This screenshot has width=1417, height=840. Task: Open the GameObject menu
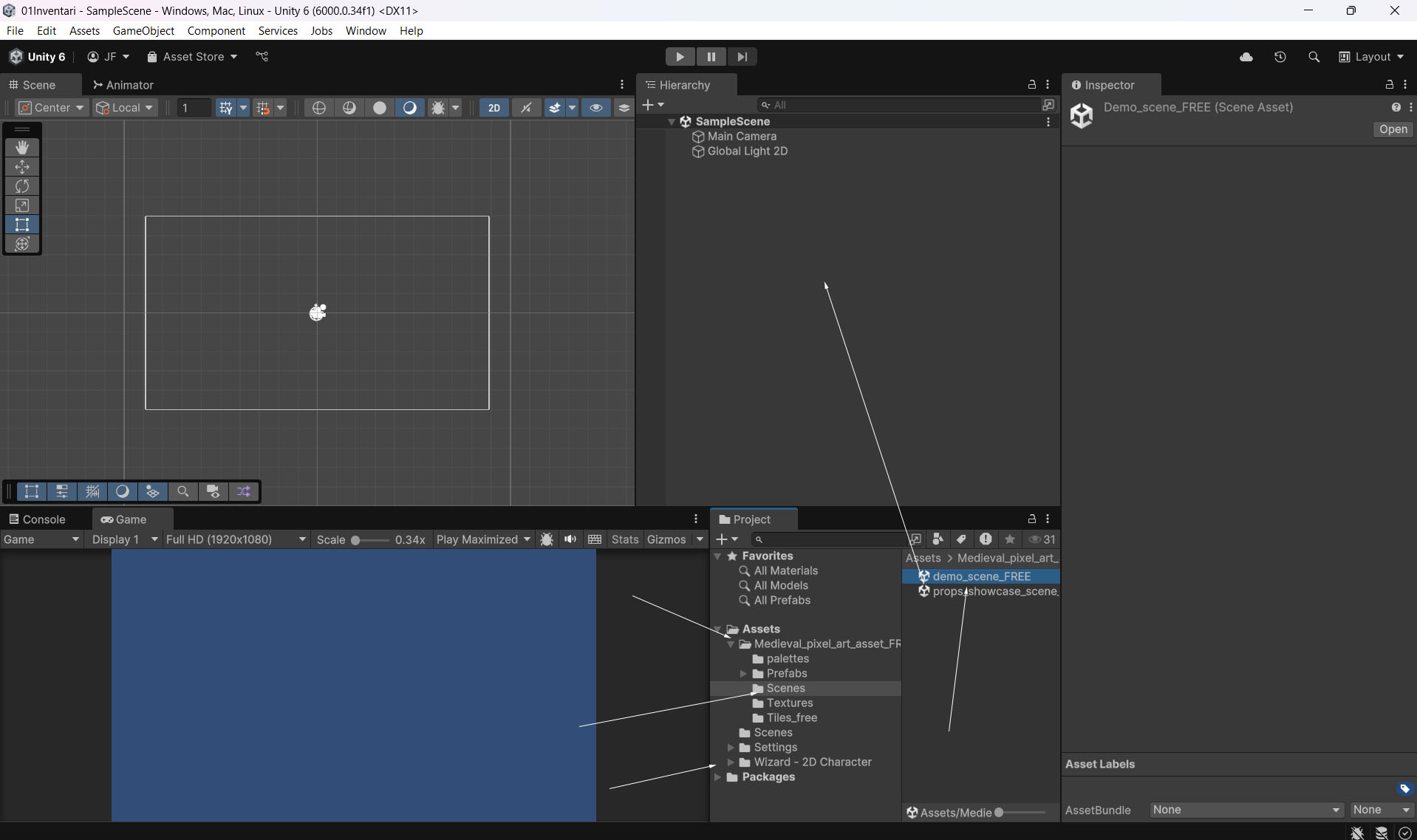pyautogui.click(x=143, y=30)
